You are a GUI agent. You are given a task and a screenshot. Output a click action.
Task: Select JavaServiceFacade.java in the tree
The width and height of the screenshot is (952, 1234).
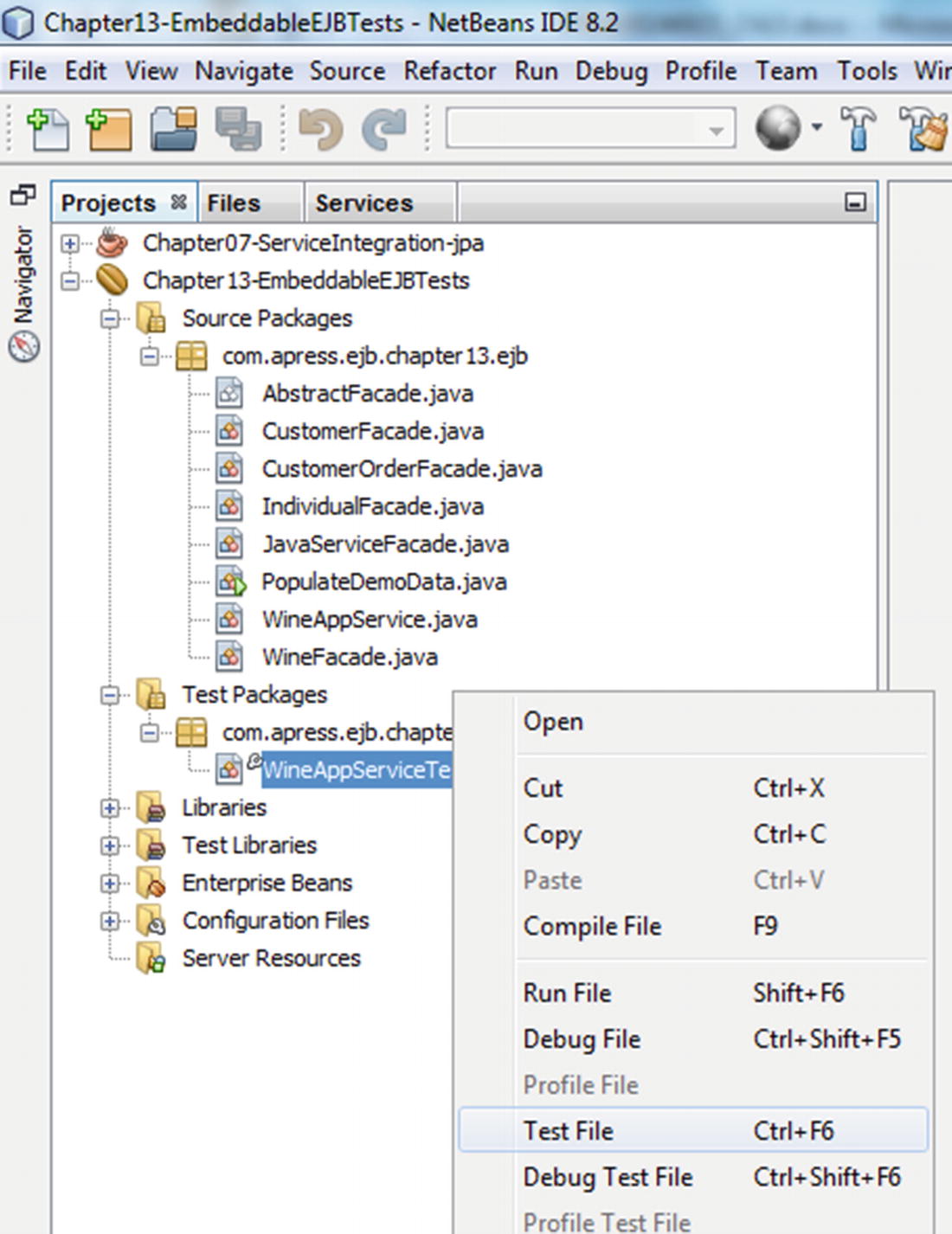(386, 544)
